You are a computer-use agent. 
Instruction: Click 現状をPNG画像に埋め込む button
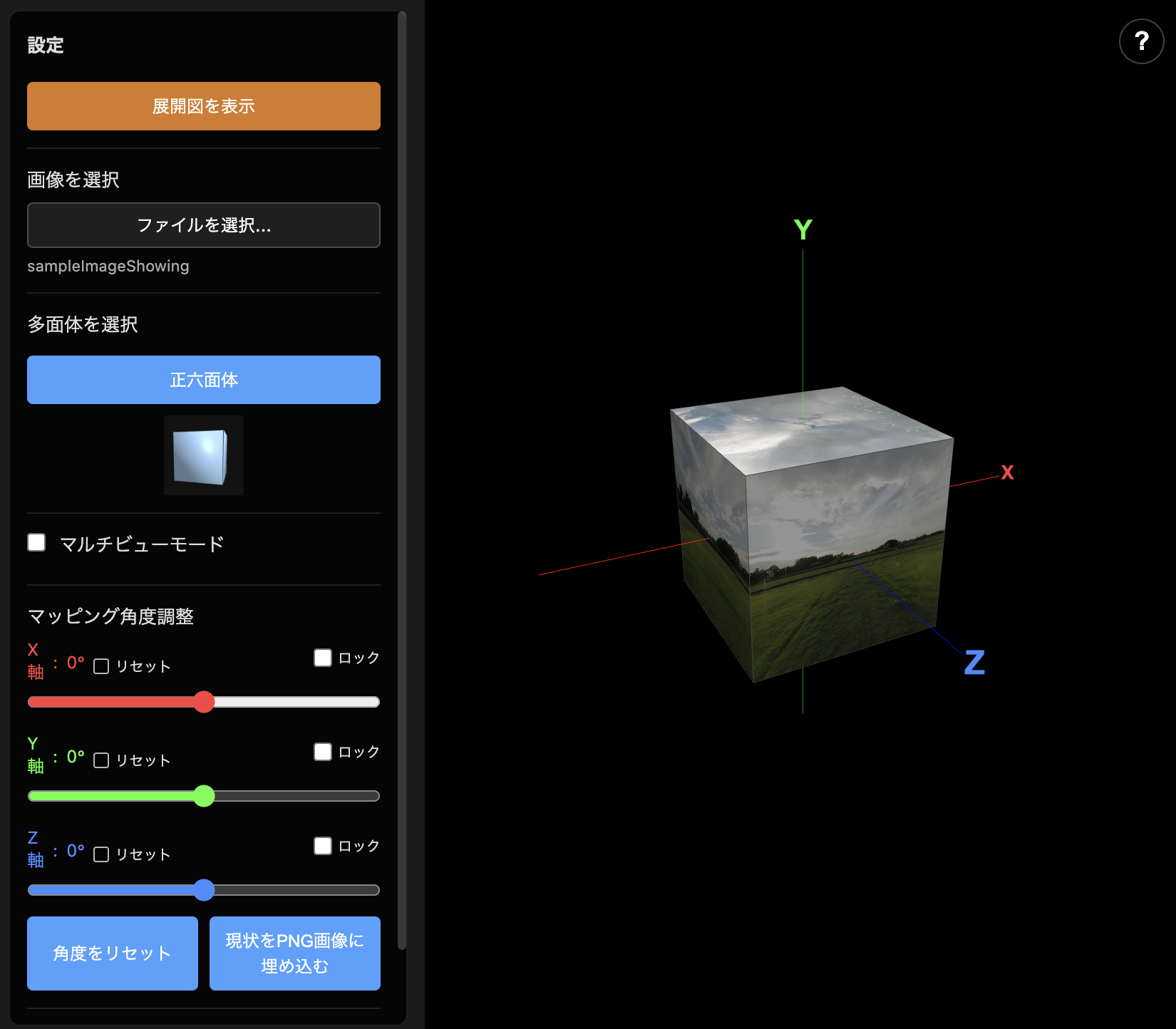tap(294, 953)
